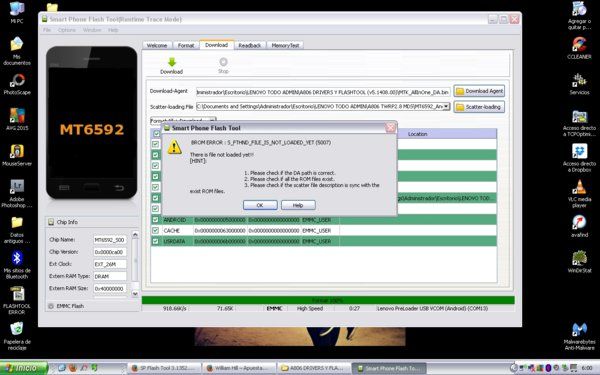Switch to SP Flash Tool 3.1352 taskbar item
Viewport: 600px width, 375px height.
point(164,368)
